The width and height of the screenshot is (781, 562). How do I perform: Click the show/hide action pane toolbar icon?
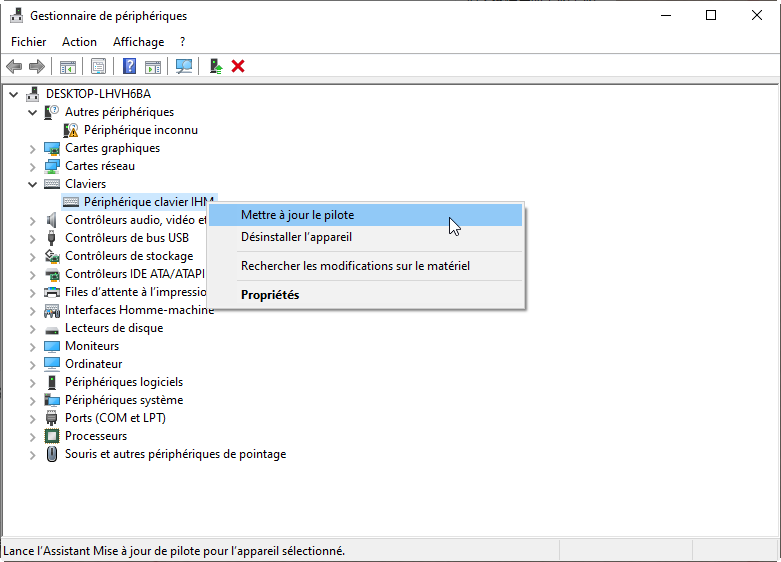(x=153, y=66)
